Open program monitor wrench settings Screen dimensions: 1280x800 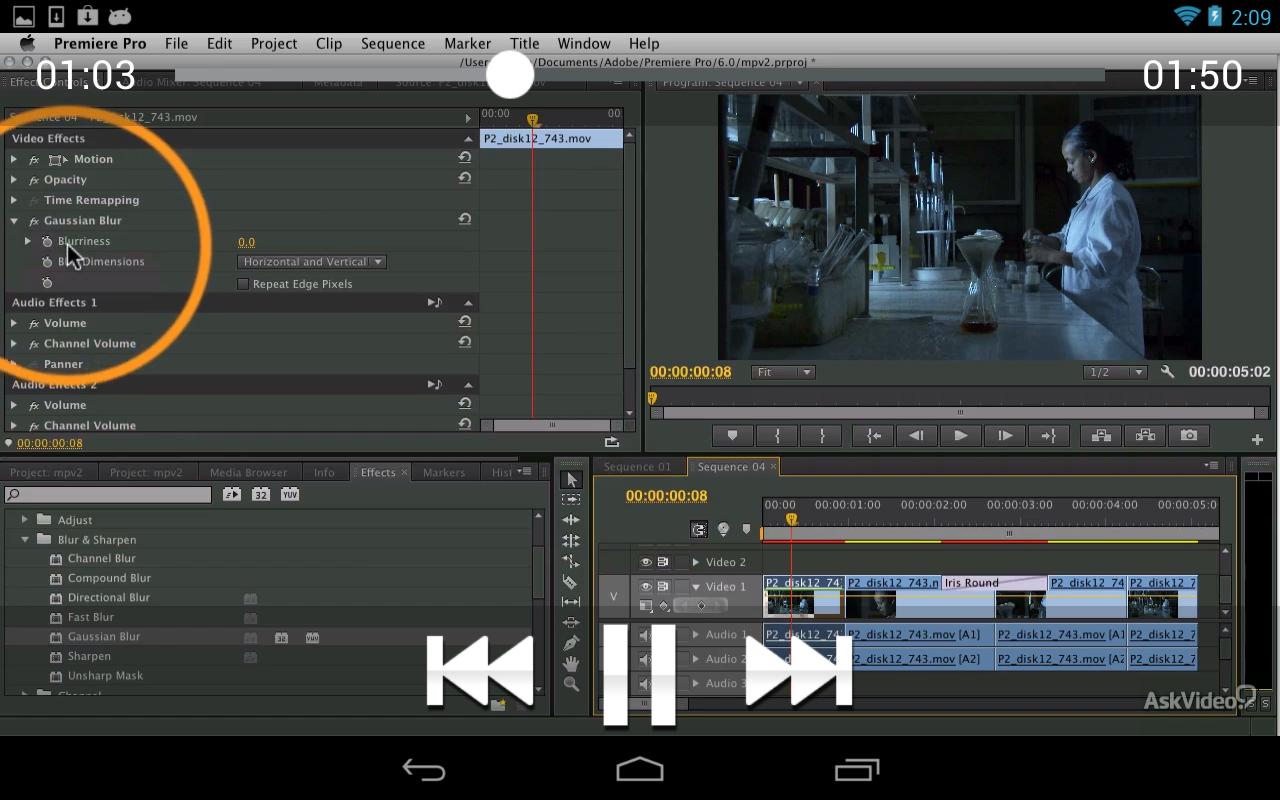point(1167,372)
